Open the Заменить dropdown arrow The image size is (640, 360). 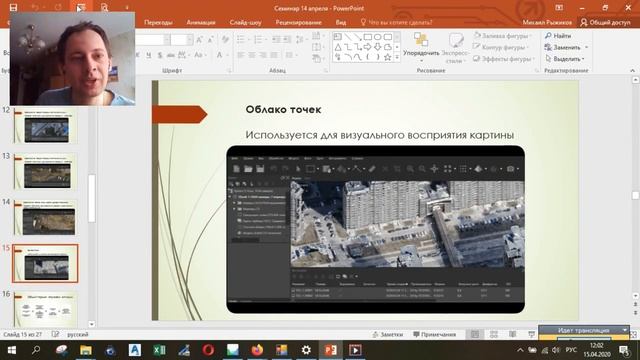[587, 47]
